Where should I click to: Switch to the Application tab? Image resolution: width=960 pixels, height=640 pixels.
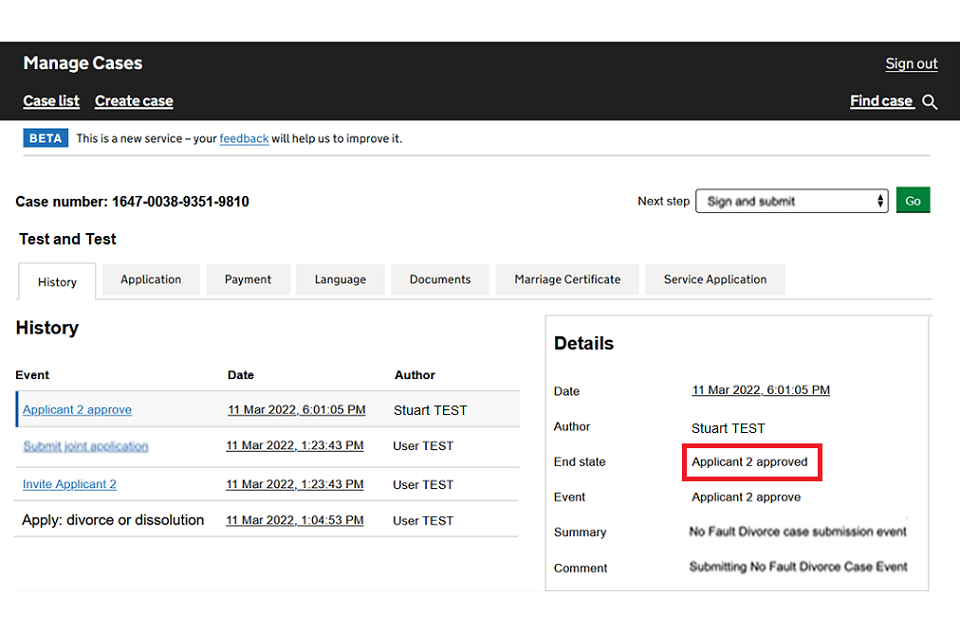(151, 280)
